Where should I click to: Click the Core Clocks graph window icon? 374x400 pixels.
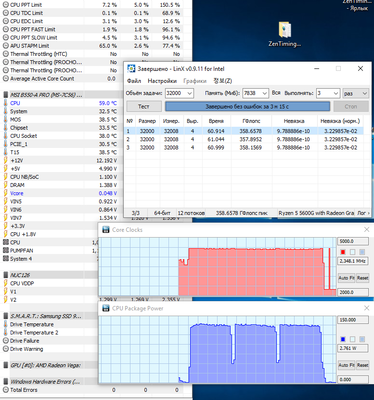pos(106,230)
